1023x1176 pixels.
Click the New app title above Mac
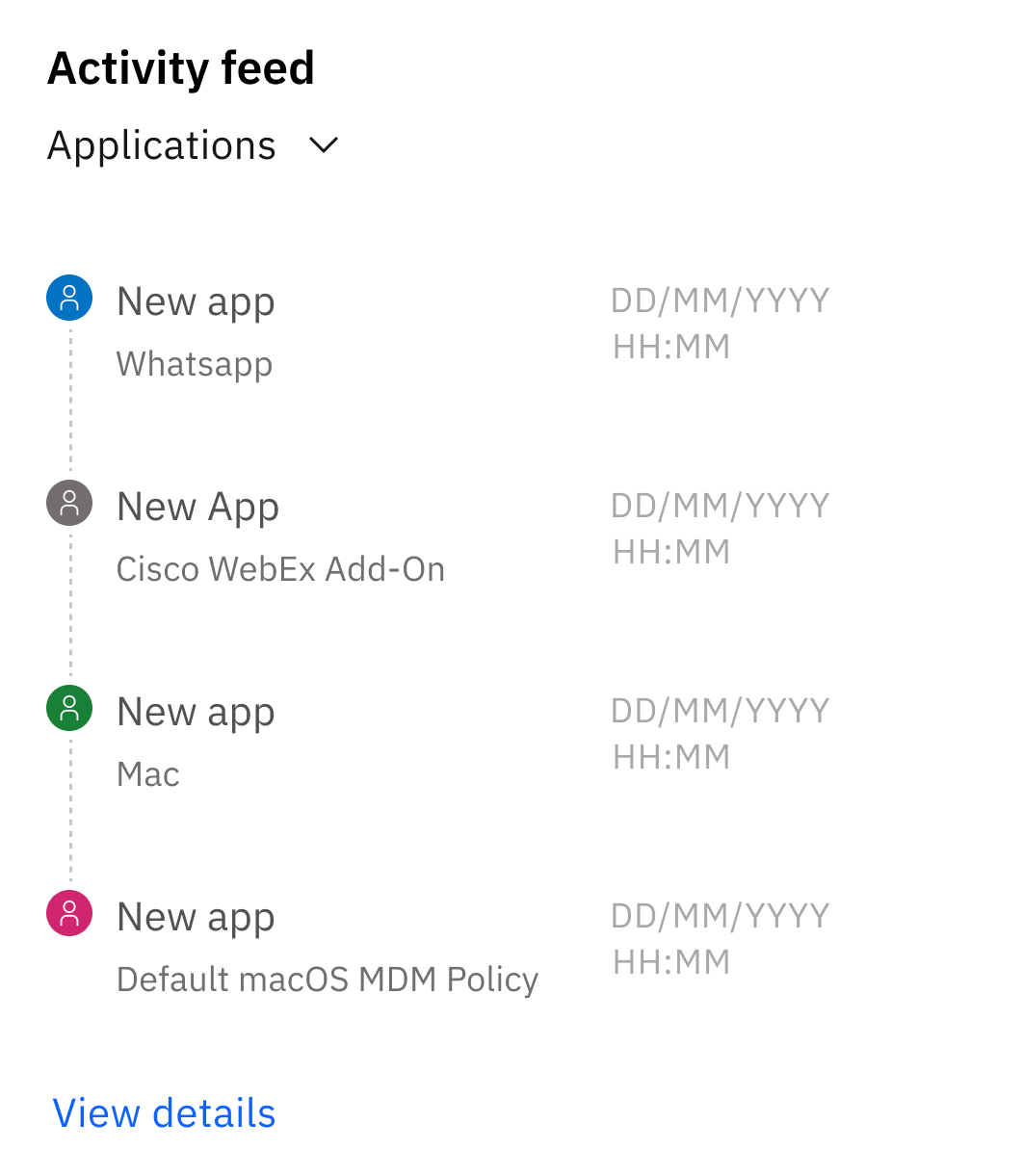coord(196,712)
